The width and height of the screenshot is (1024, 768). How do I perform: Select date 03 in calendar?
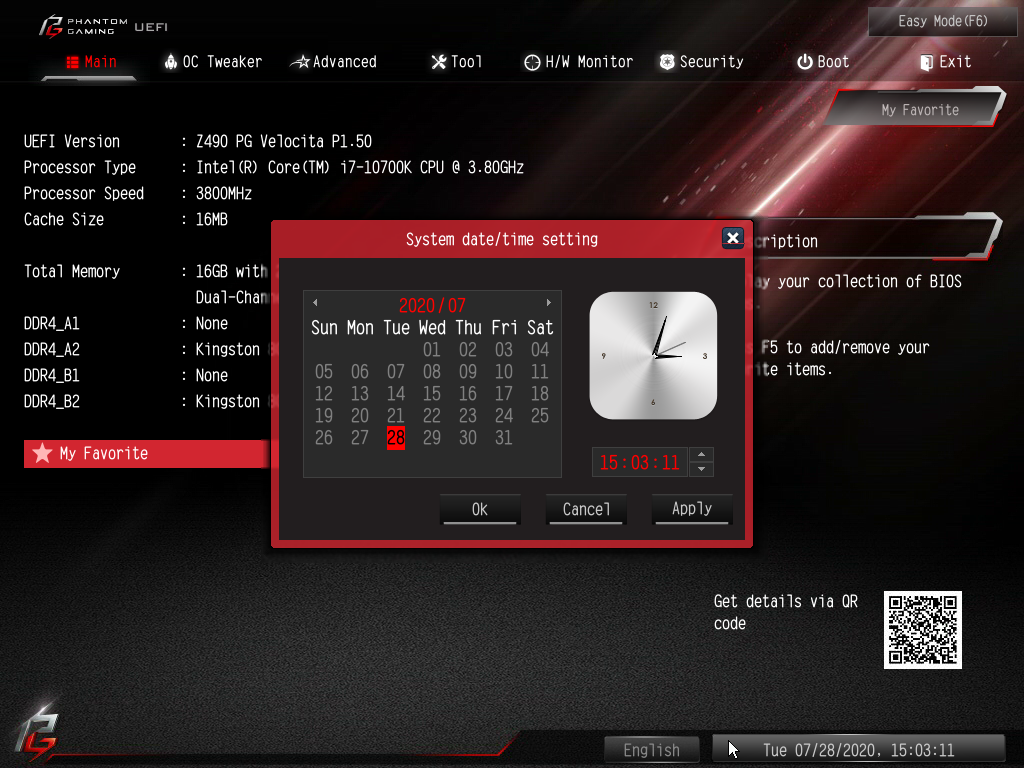504,349
